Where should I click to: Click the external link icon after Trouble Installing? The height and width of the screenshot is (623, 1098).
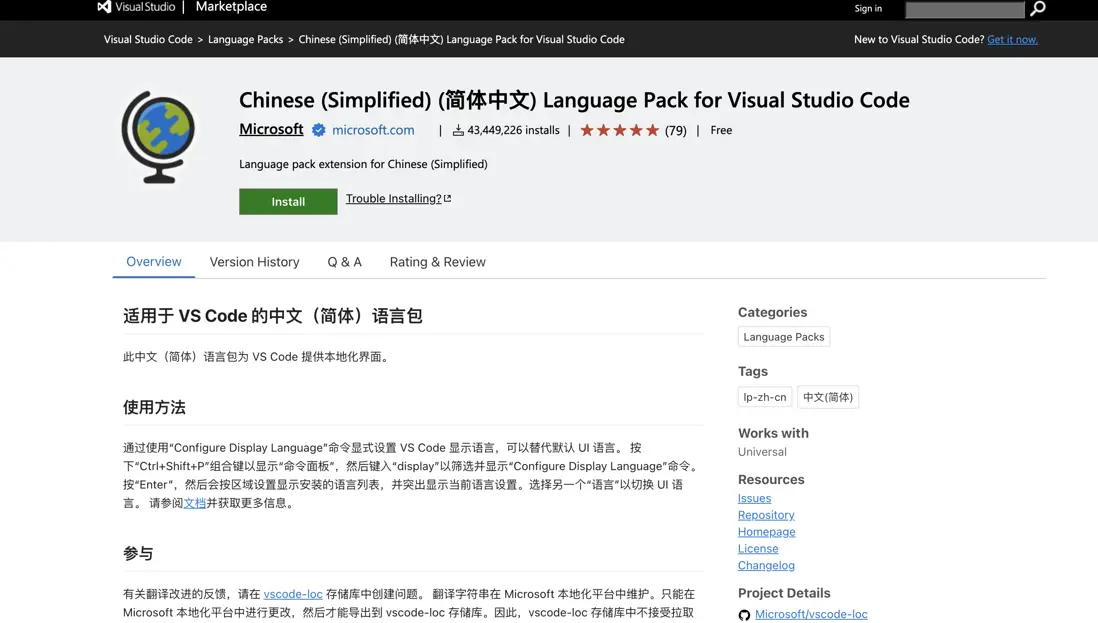(x=447, y=199)
